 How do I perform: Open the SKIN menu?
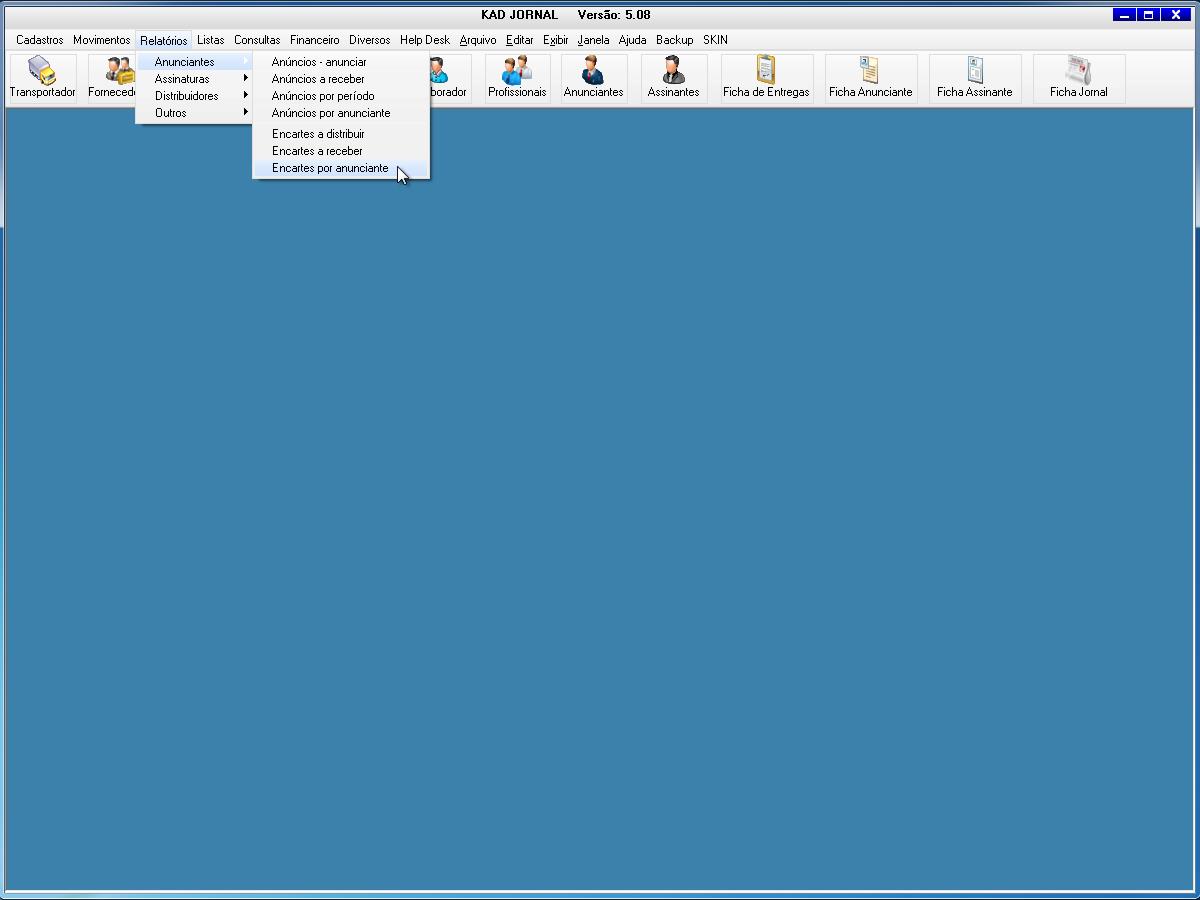[715, 40]
